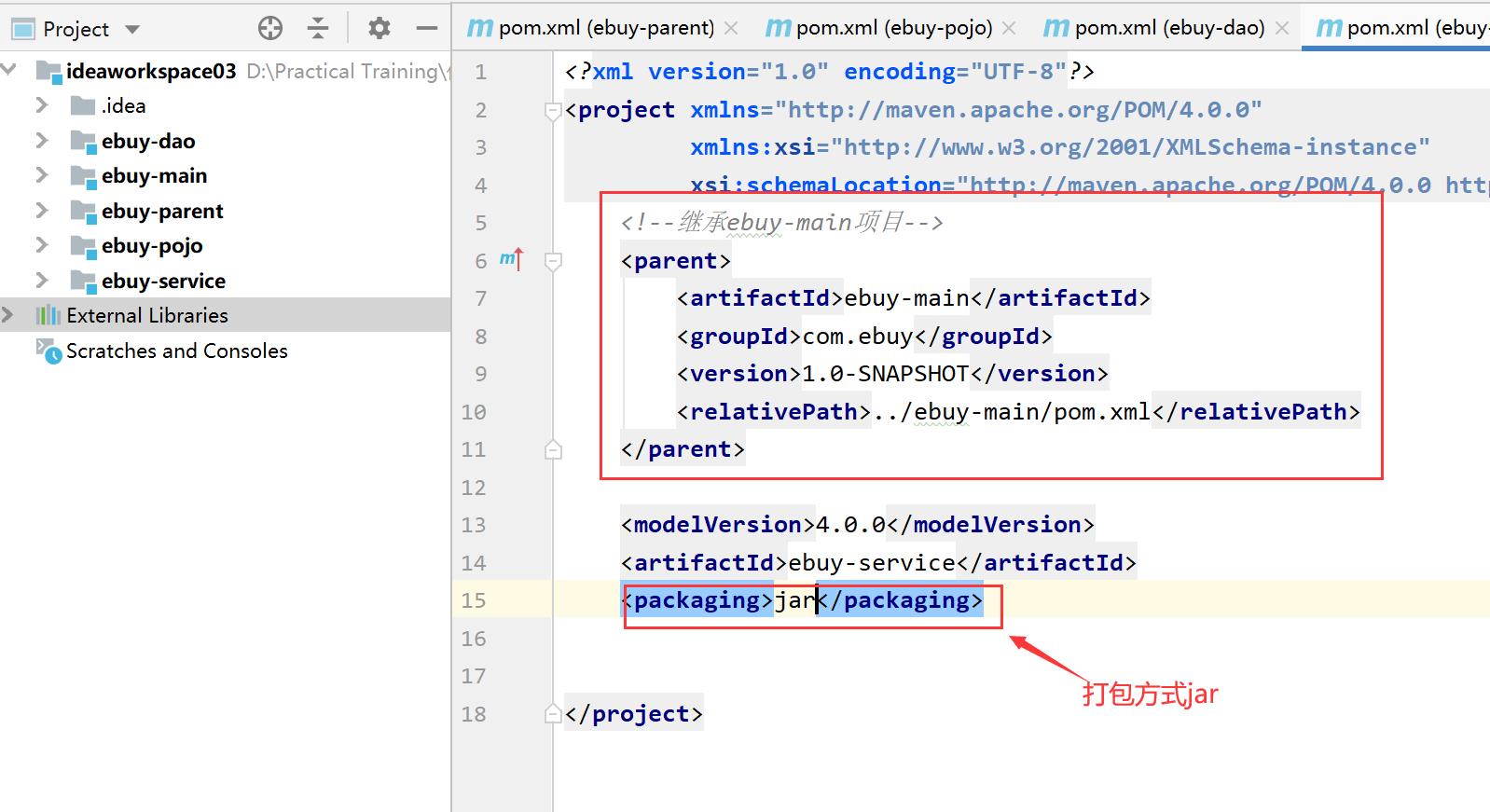Image resolution: width=1490 pixels, height=812 pixels.
Task: Click the 4.0.0 modelVersion value
Action: pyautogui.click(x=851, y=525)
